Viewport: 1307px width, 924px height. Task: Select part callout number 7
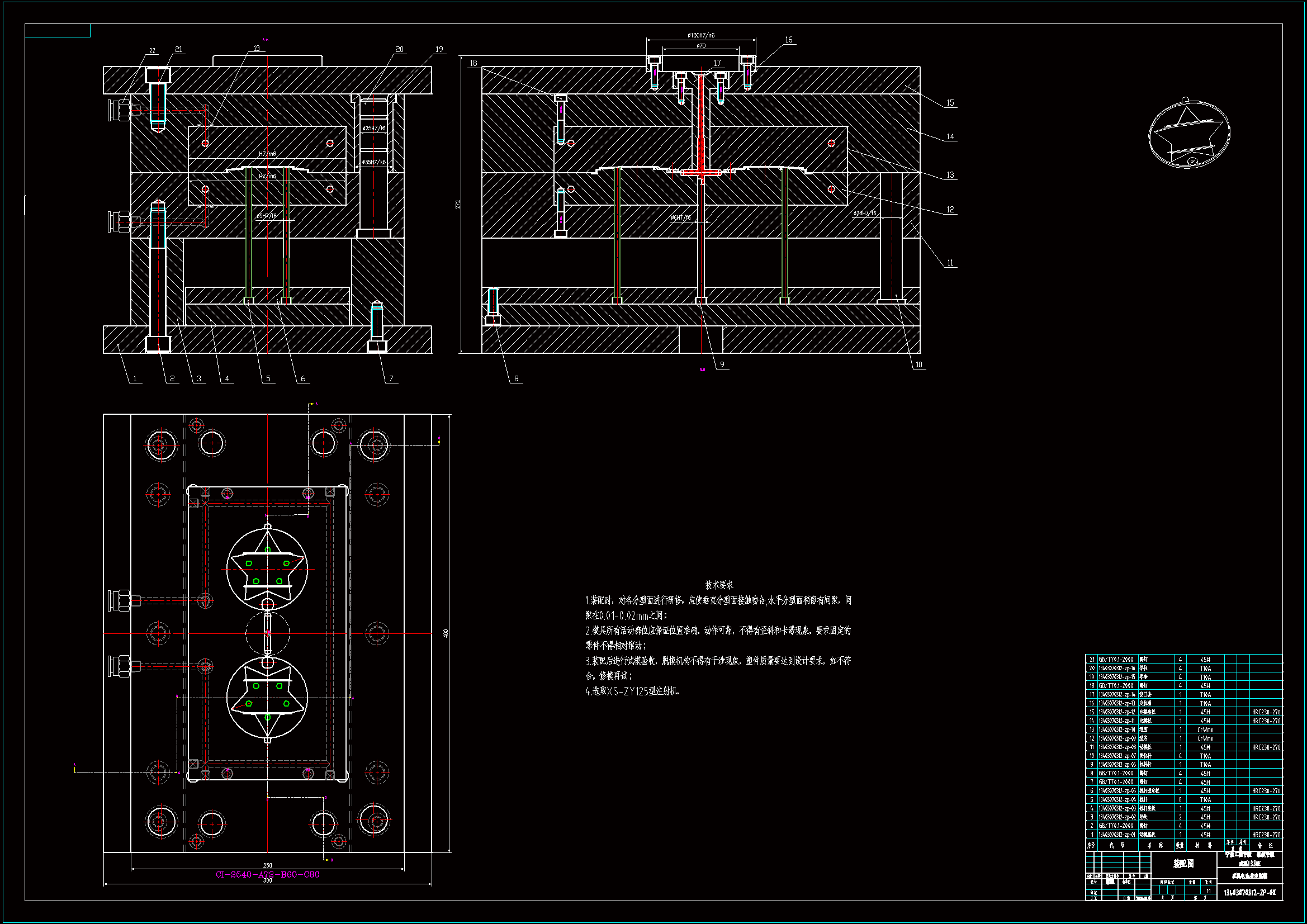391,378
